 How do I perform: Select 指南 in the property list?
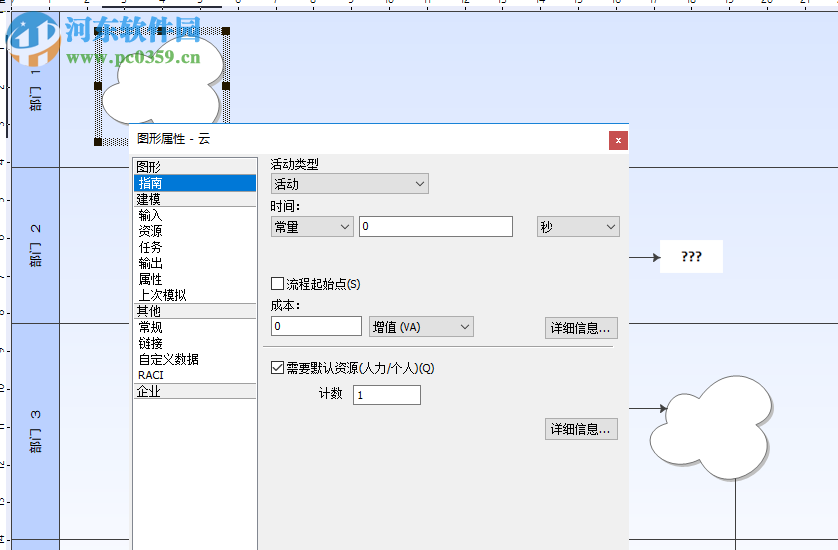[195, 183]
